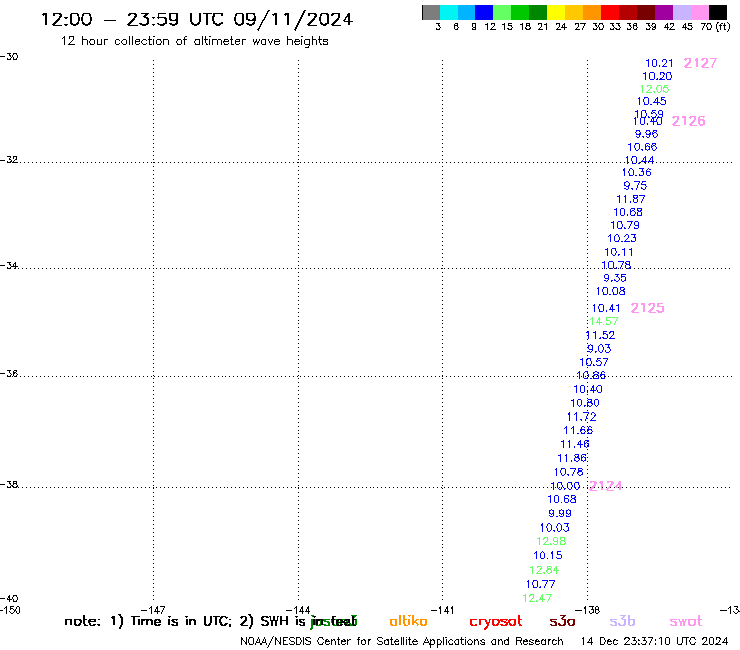
Task: Click the wave height value 10.79
Action: pos(625,225)
